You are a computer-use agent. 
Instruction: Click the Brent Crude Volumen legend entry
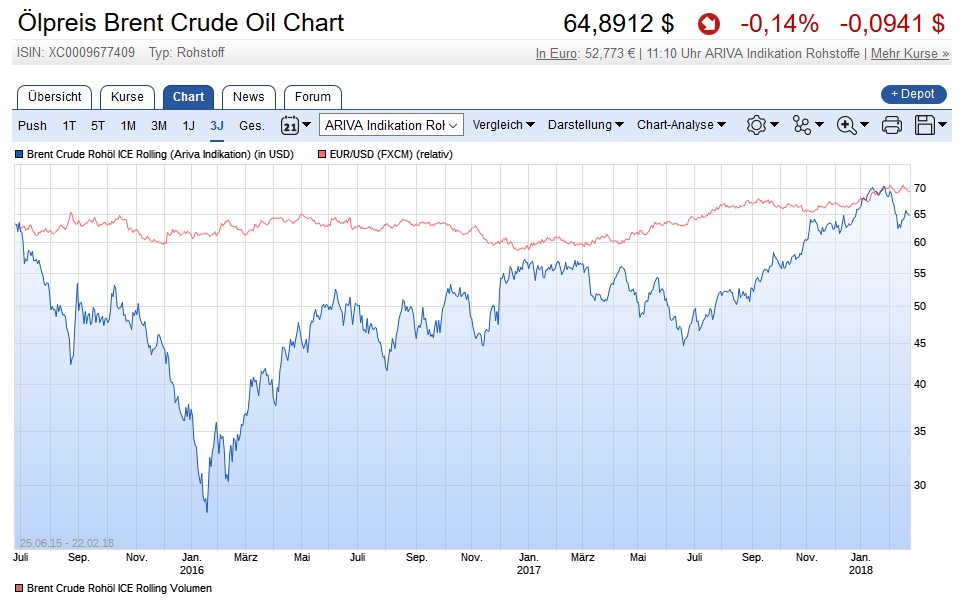tap(118, 588)
